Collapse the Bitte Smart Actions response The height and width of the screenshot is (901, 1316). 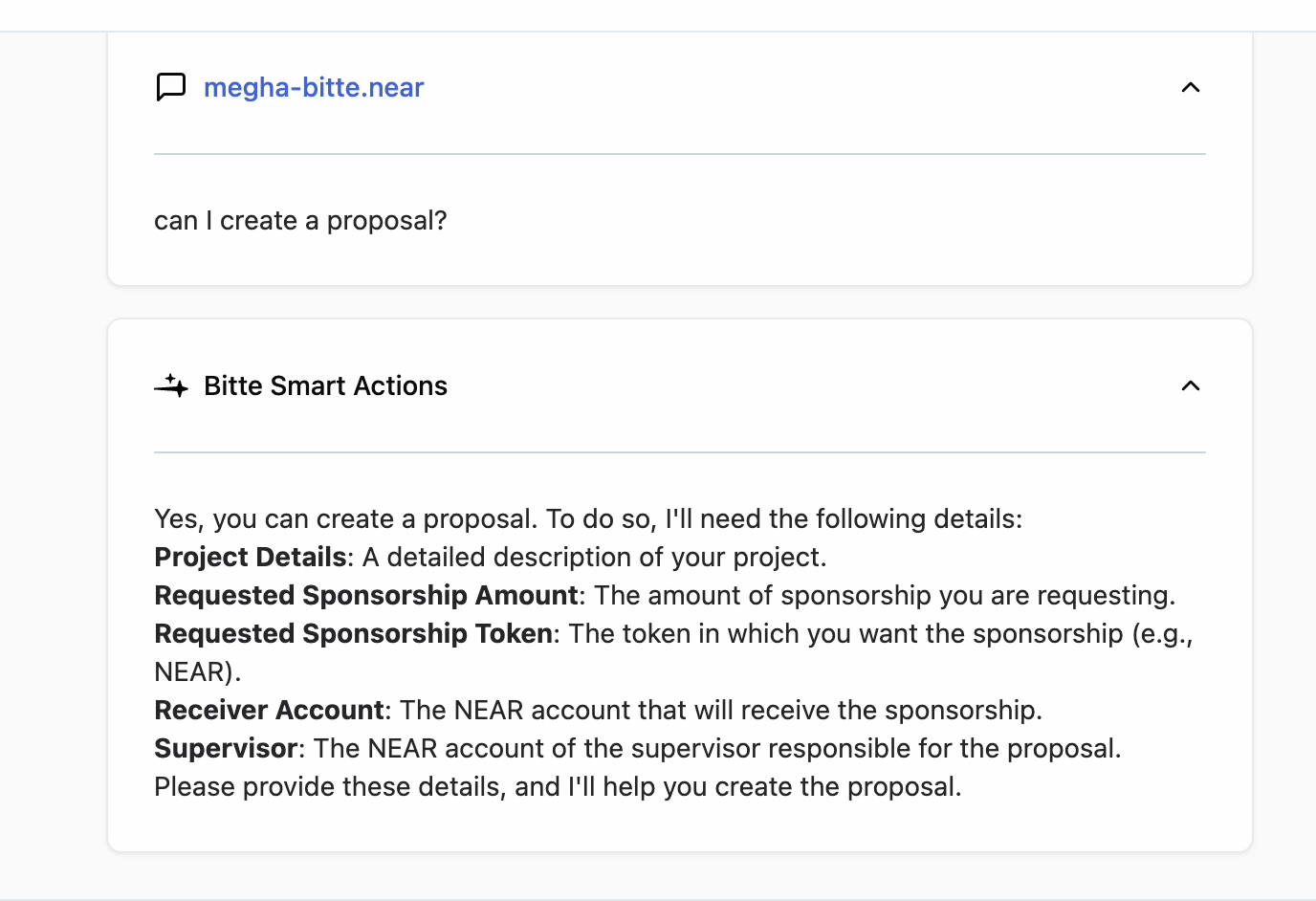(1190, 385)
